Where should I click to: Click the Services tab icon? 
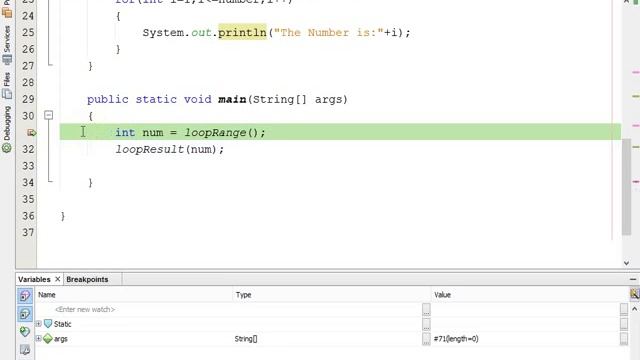(x=7, y=60)
